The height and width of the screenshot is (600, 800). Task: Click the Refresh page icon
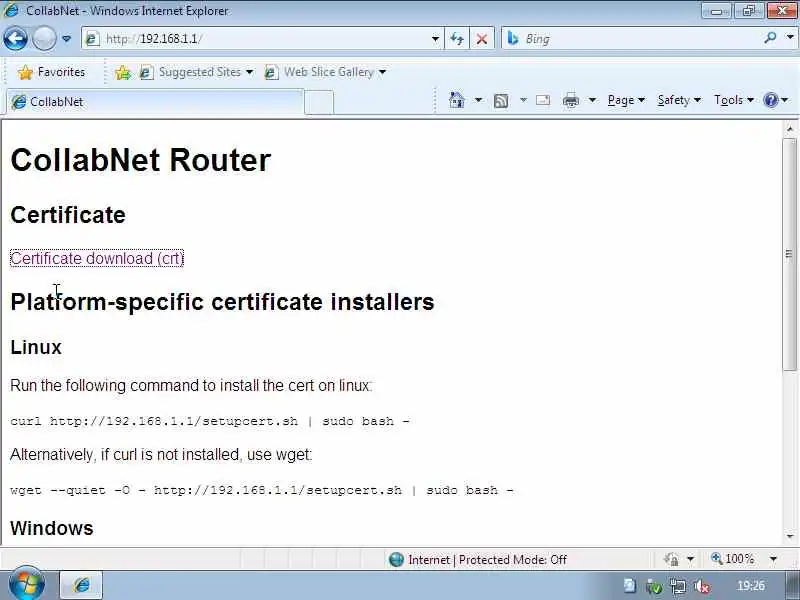click(457, 39)
